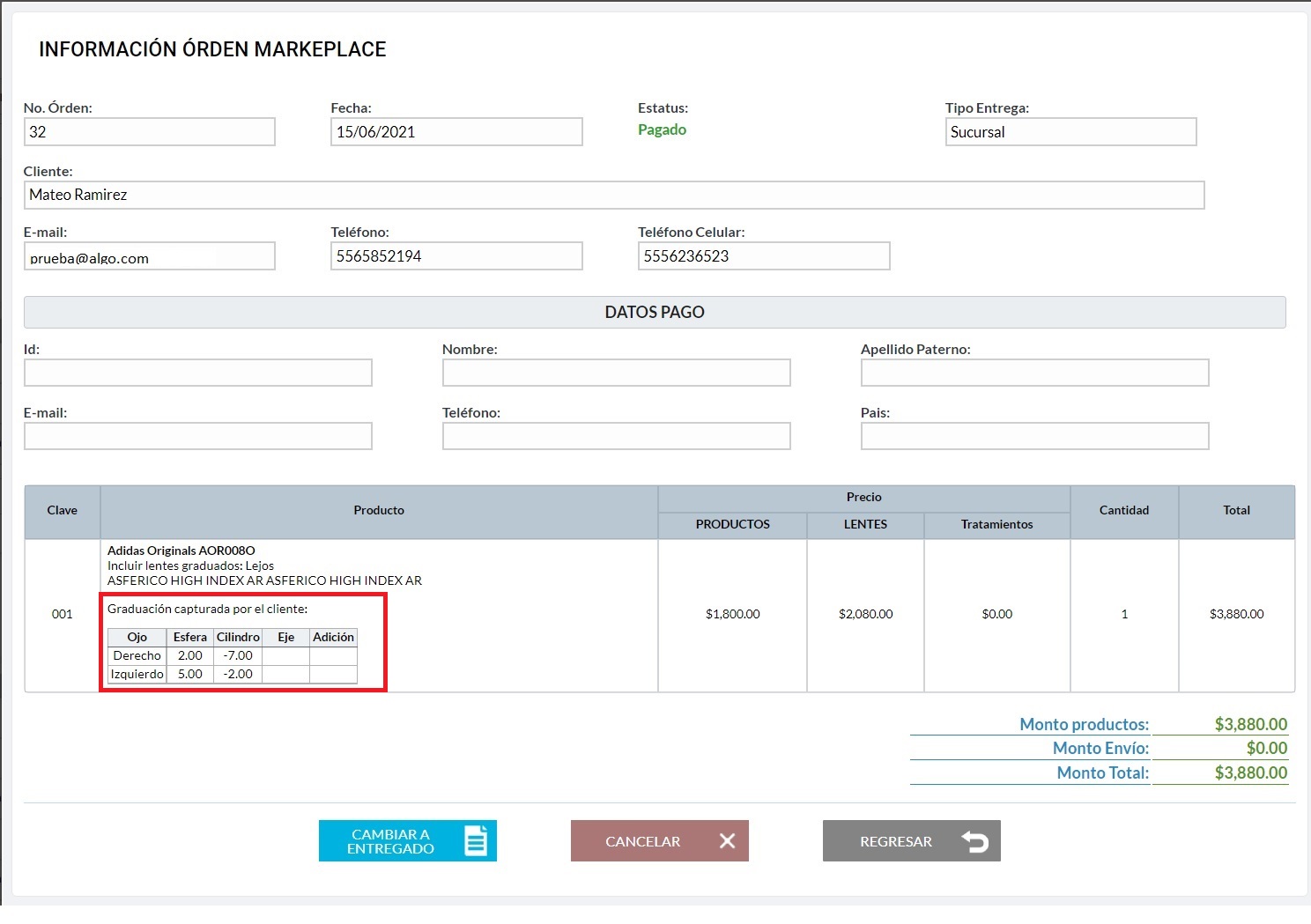Click the E-mail field with prueba@algo.com
Screen dimensions: 1311x924
click(x=150, y=256)
